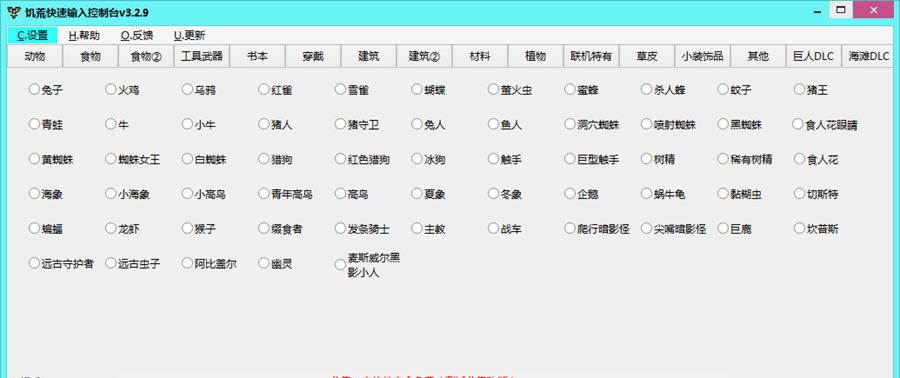Switch to the 书本 tab
This screenshot has height=378, width=900.
258,56
